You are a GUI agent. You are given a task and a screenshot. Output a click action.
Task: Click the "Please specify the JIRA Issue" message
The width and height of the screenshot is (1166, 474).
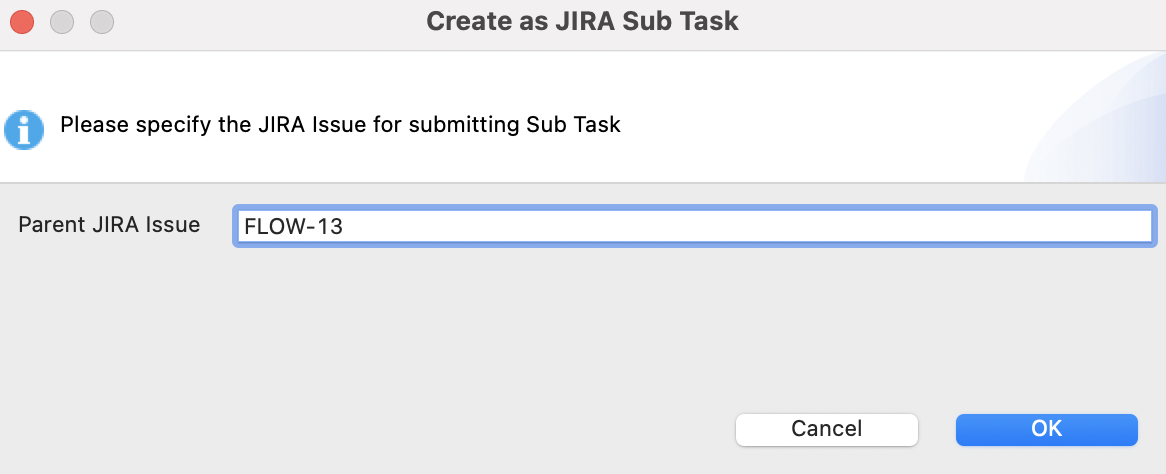(x=340, y=125)
